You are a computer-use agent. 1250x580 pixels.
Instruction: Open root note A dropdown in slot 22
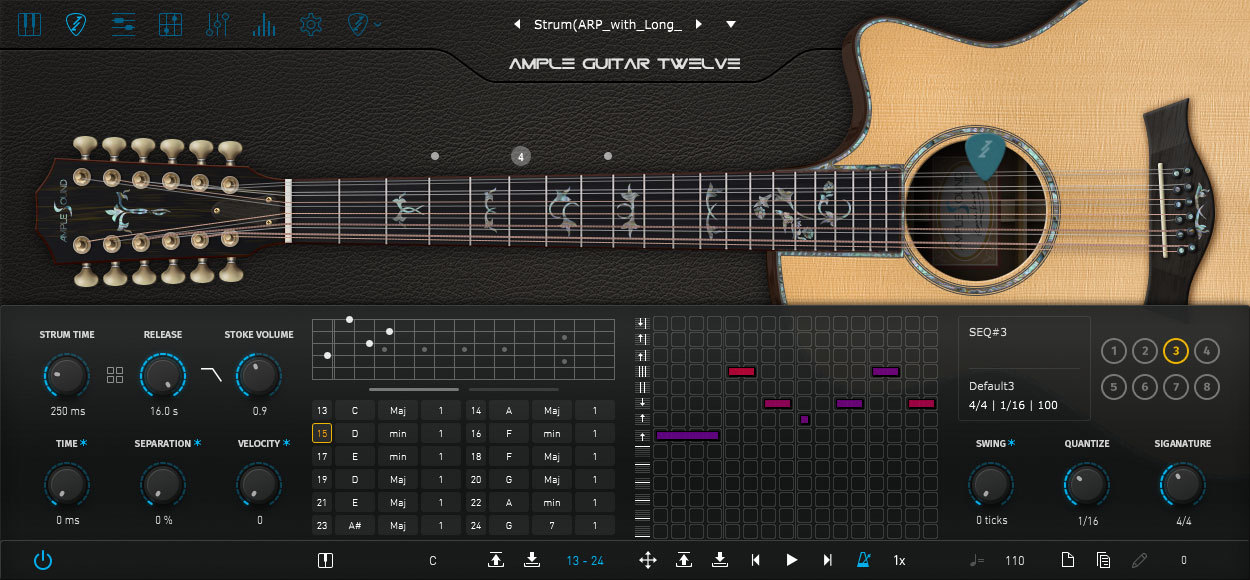pyautogui.click(x=509, y=502)
